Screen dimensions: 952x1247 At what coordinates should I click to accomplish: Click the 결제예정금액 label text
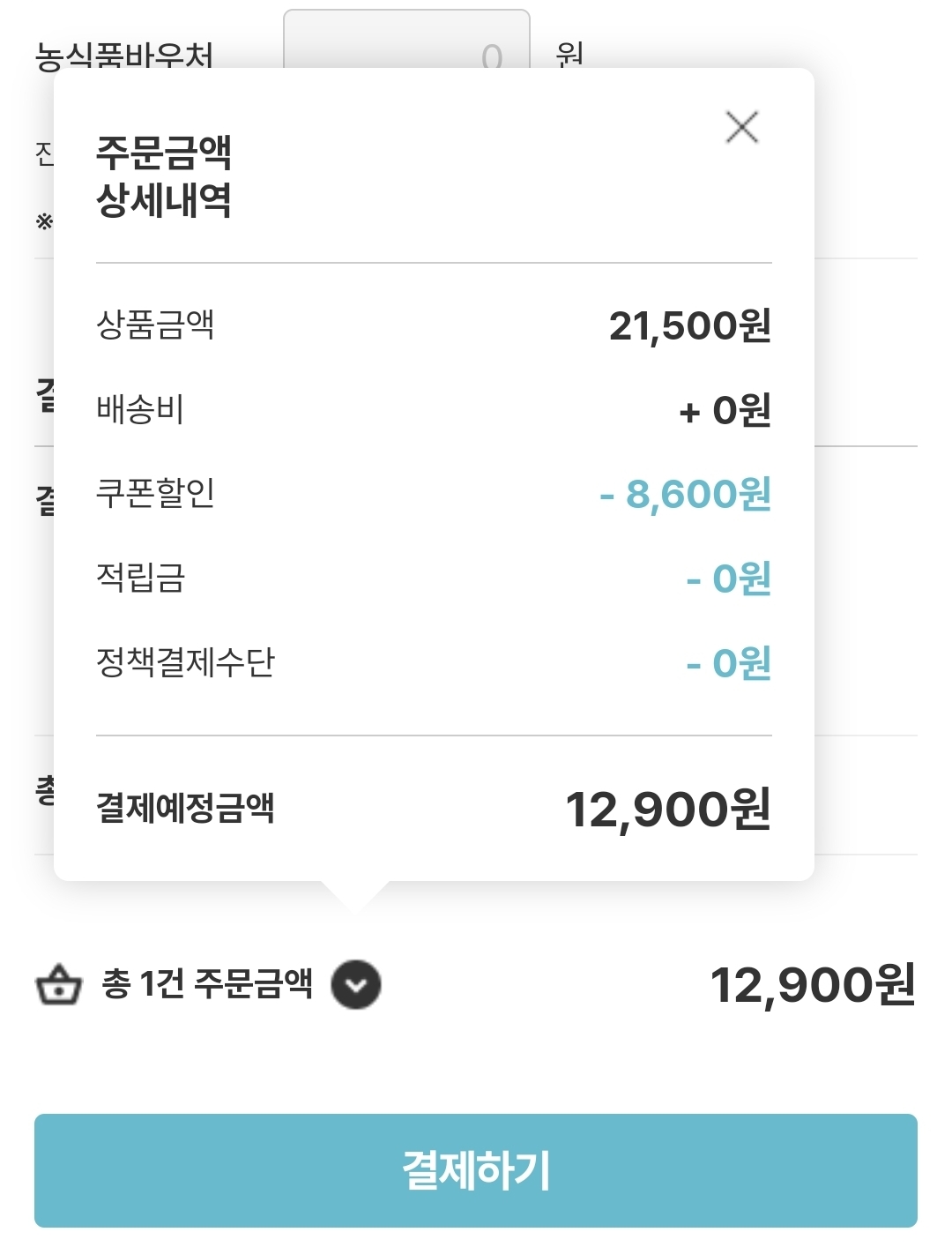pyautogui.click(x=186, y=808)
